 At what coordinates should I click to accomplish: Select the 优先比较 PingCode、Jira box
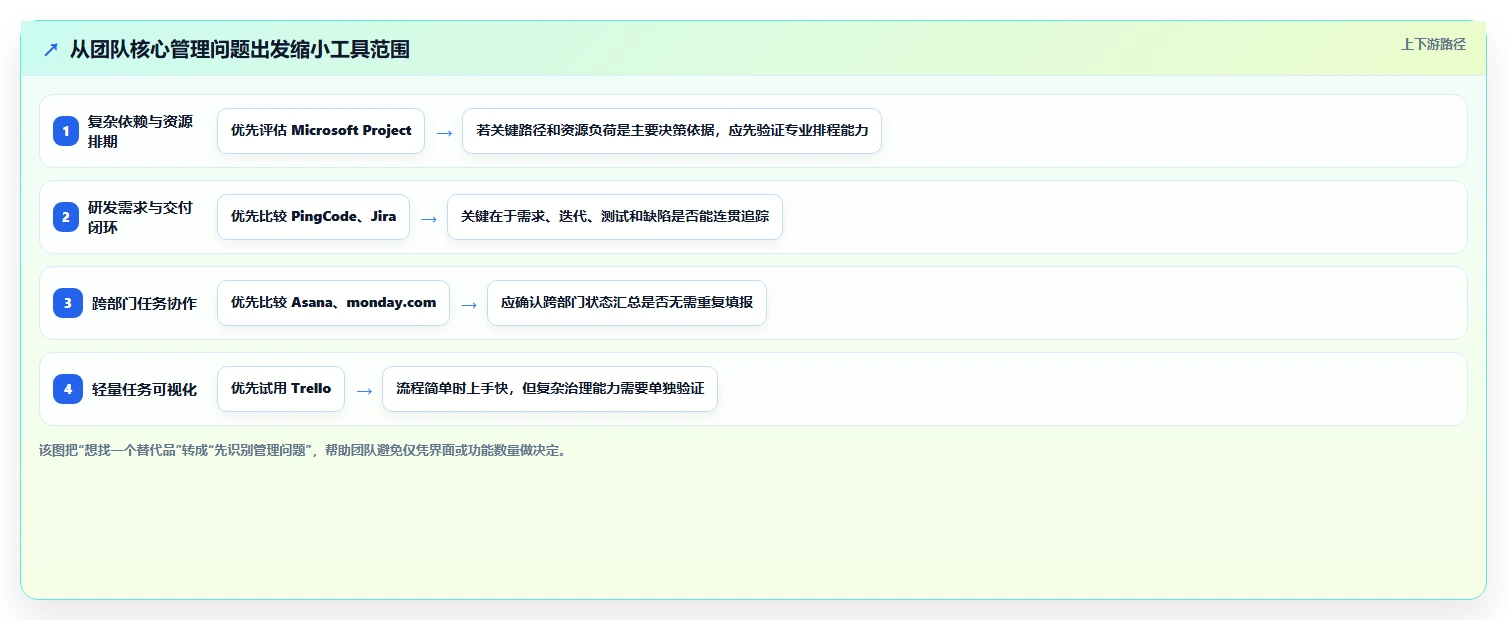coord(313,217)
